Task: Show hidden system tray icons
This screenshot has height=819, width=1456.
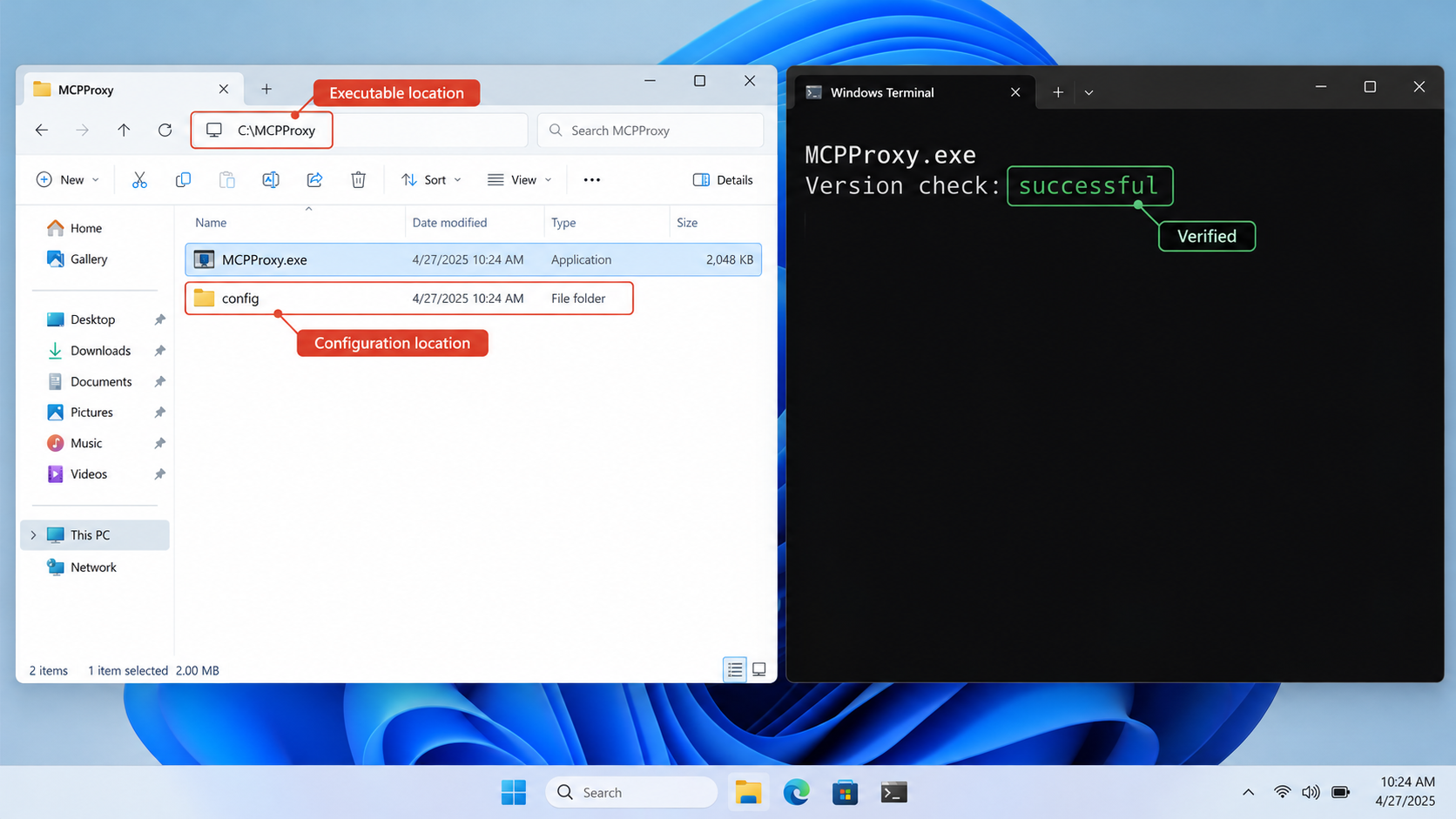Action: point(1248,792)
